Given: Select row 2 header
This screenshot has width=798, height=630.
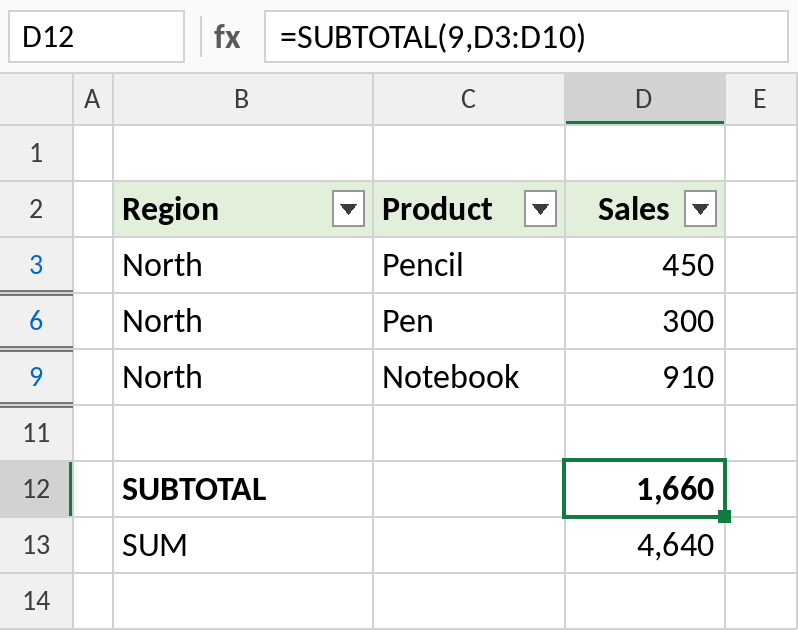Looking at the screenshot, I should coord(36,209).
